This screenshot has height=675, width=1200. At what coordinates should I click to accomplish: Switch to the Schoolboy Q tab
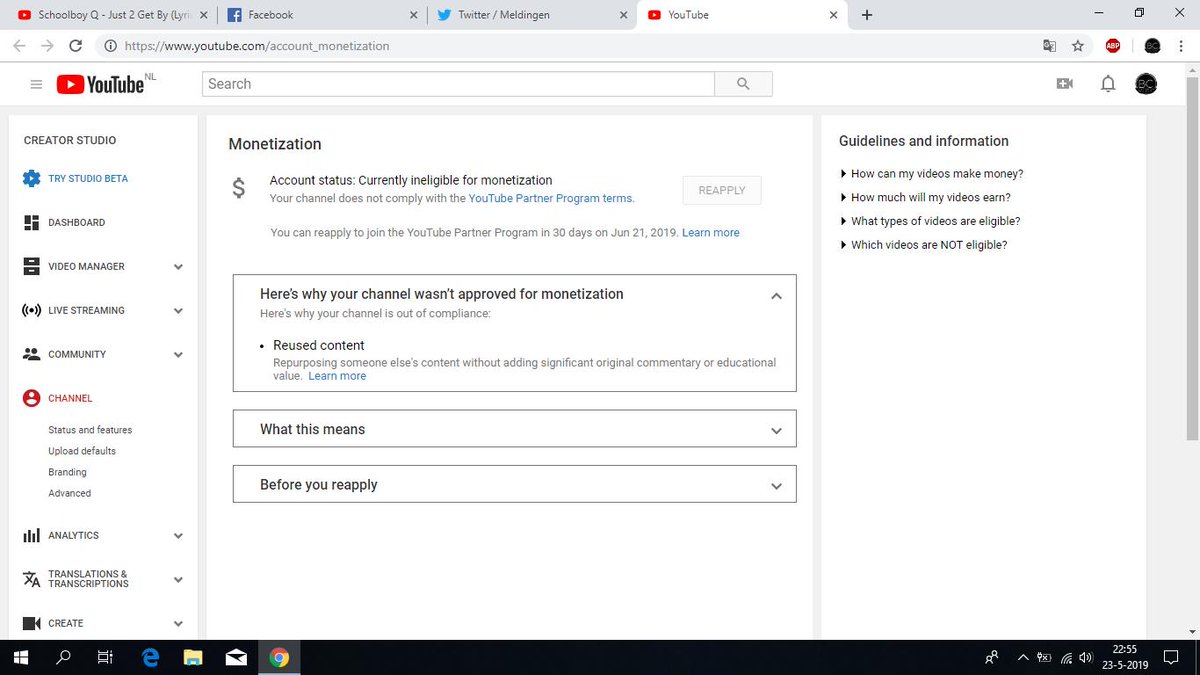pyautogui.click(x=111, y=15)
